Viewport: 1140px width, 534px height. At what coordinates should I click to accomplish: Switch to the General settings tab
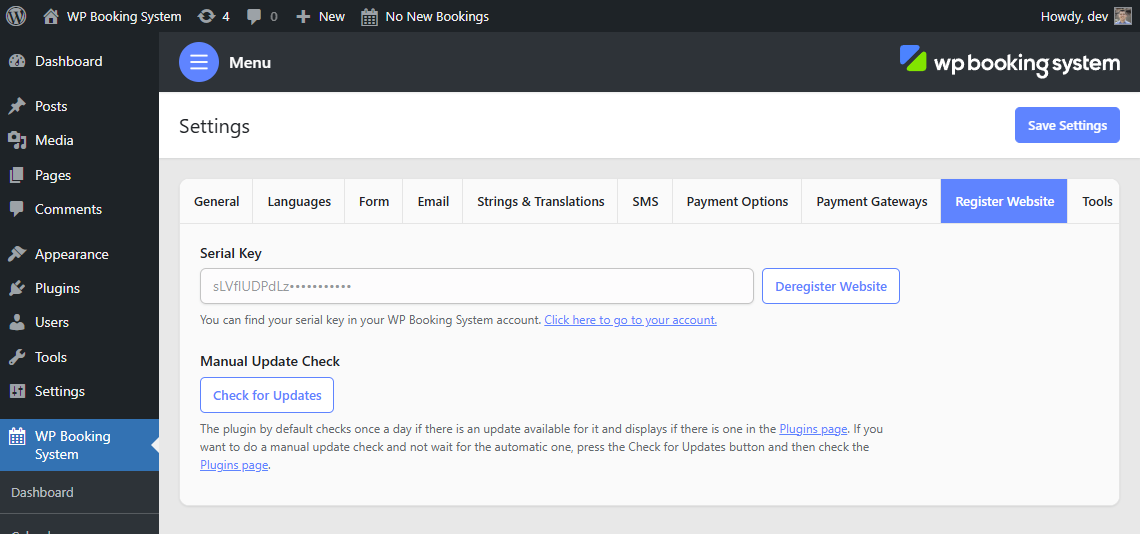(217, 202)
